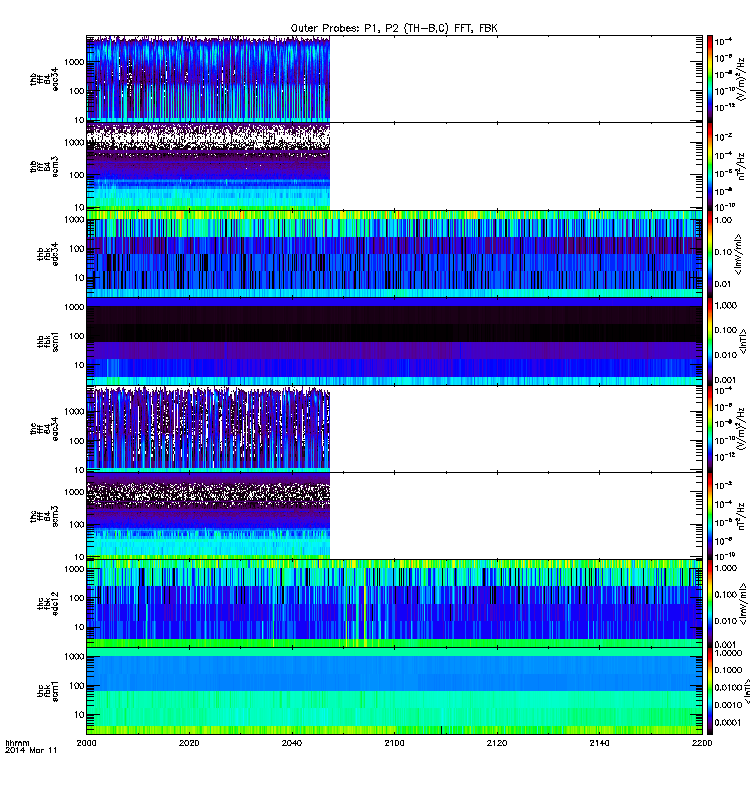
Task: Click the 2000 time tick label
Action: click(x=86, y=743)
